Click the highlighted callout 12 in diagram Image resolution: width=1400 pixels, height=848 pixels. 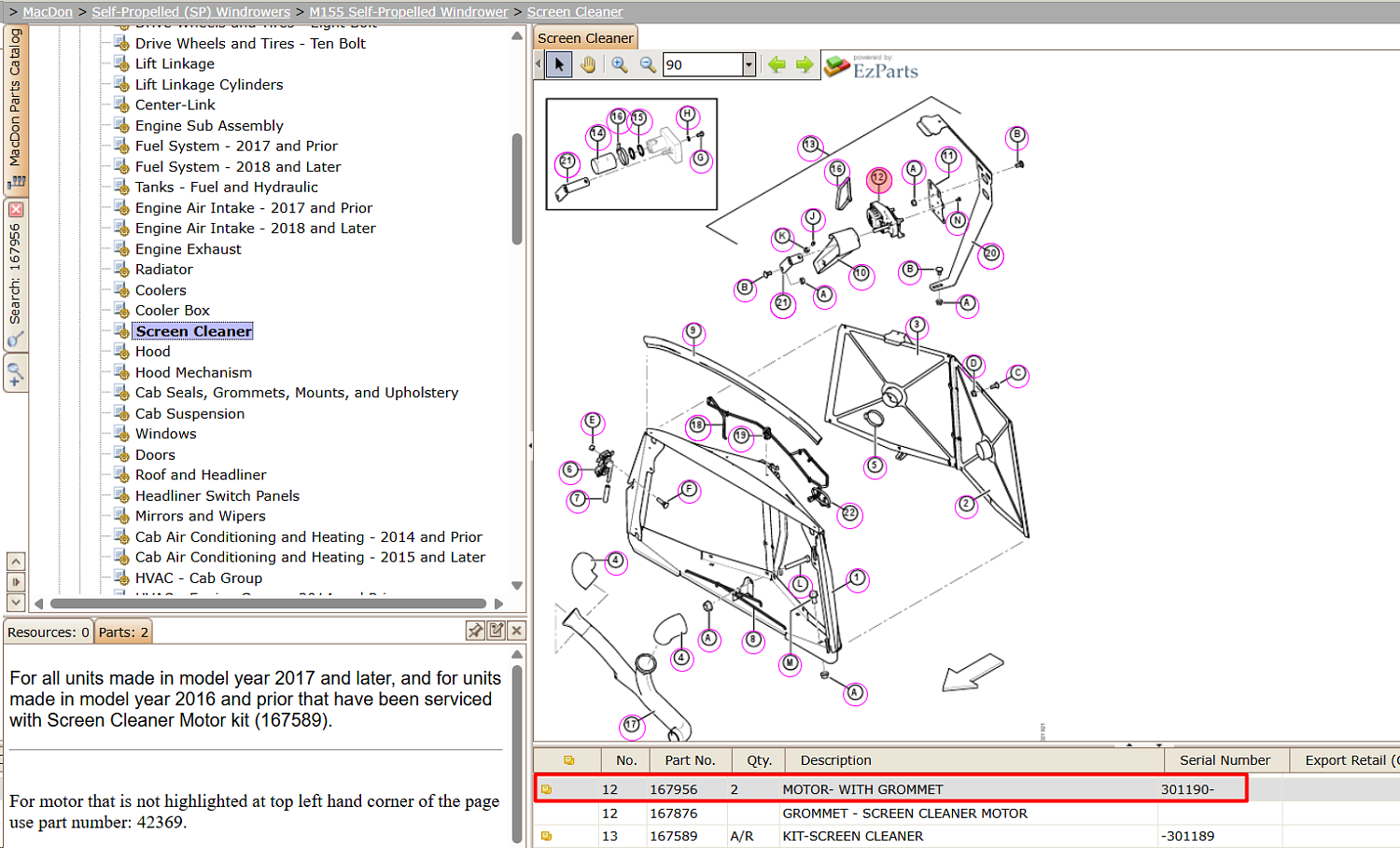click(878, 178)
